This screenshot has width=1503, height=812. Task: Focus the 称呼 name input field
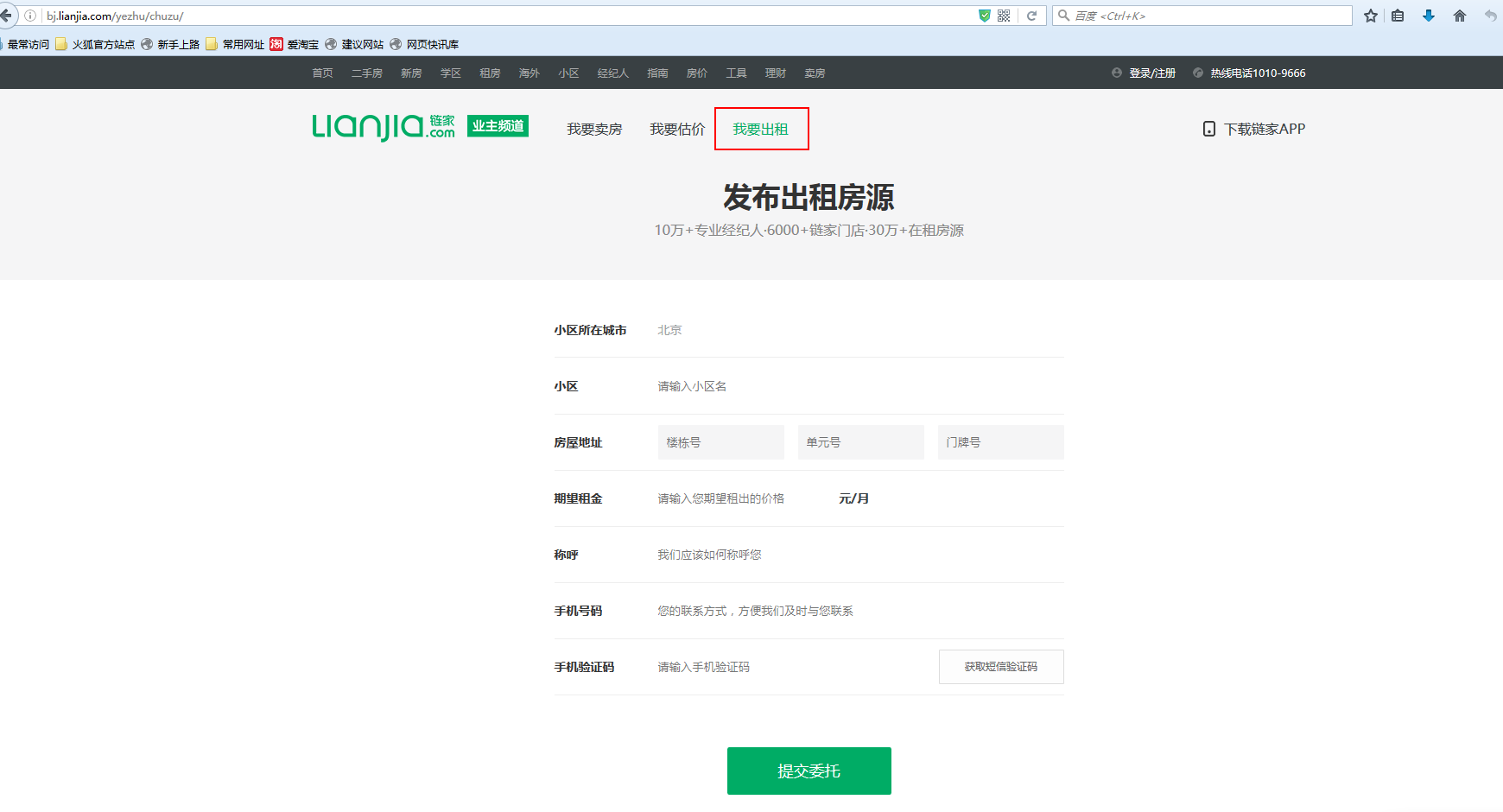(860, 555)
